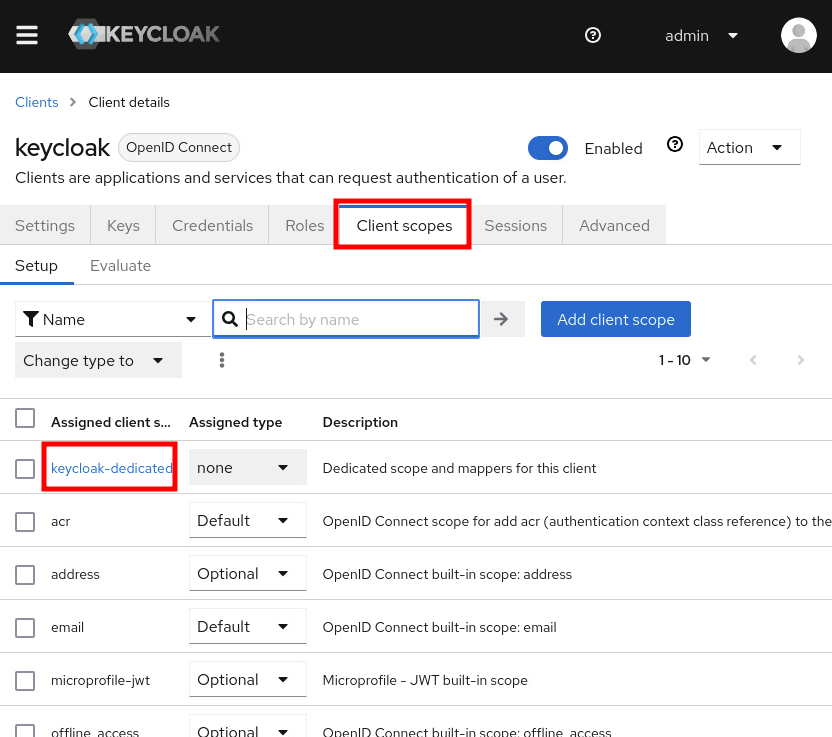
Task: Switch to the Settings tab
Action: (45, 226)
